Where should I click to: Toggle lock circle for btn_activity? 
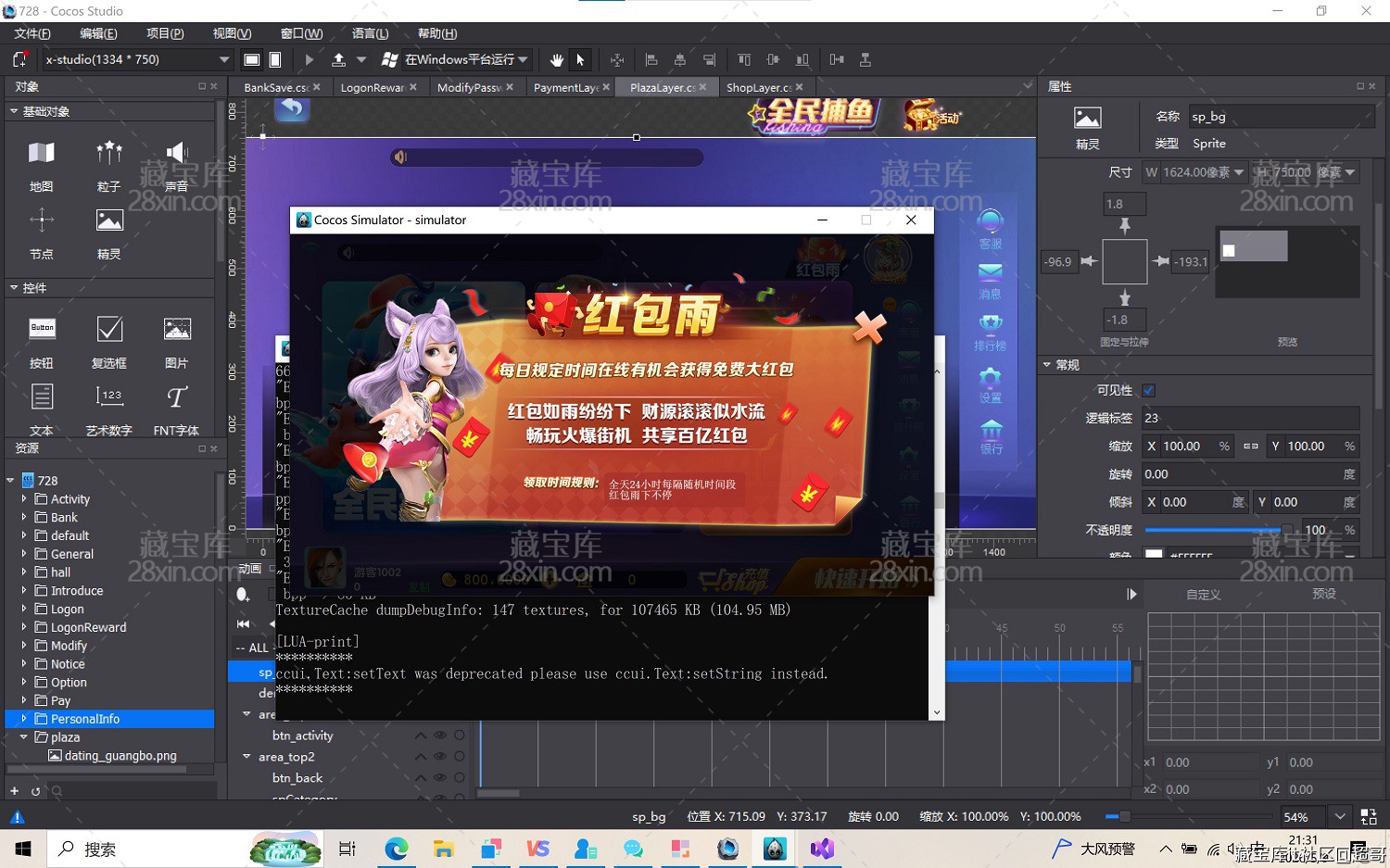(x=460, y=736)
